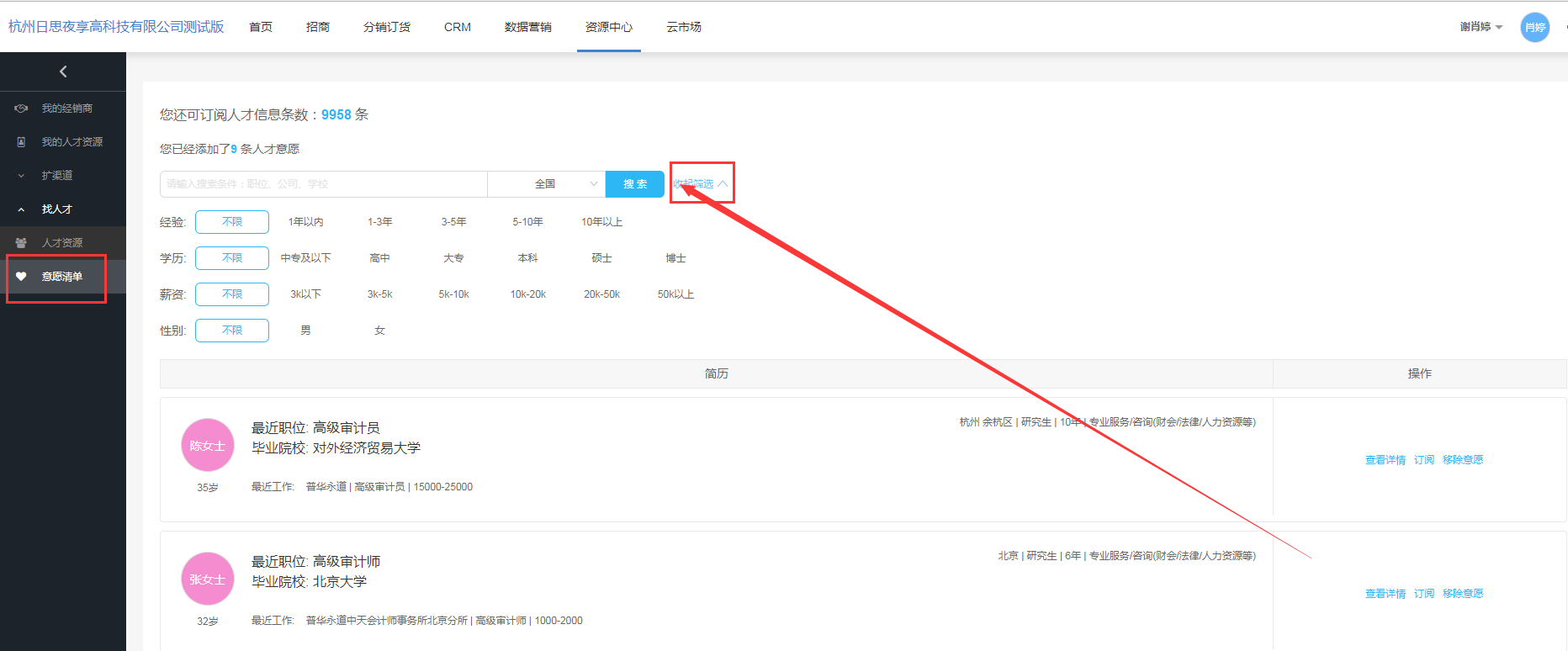Viewport: 1568px width, 651px height.
Task: Select the 本科 education filter
Action: tap(527, 258)
